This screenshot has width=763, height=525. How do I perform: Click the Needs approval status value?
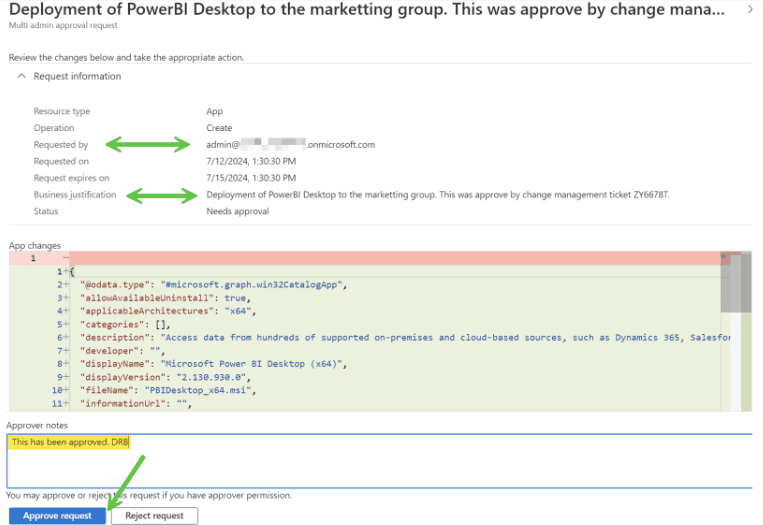coord(239,211)
